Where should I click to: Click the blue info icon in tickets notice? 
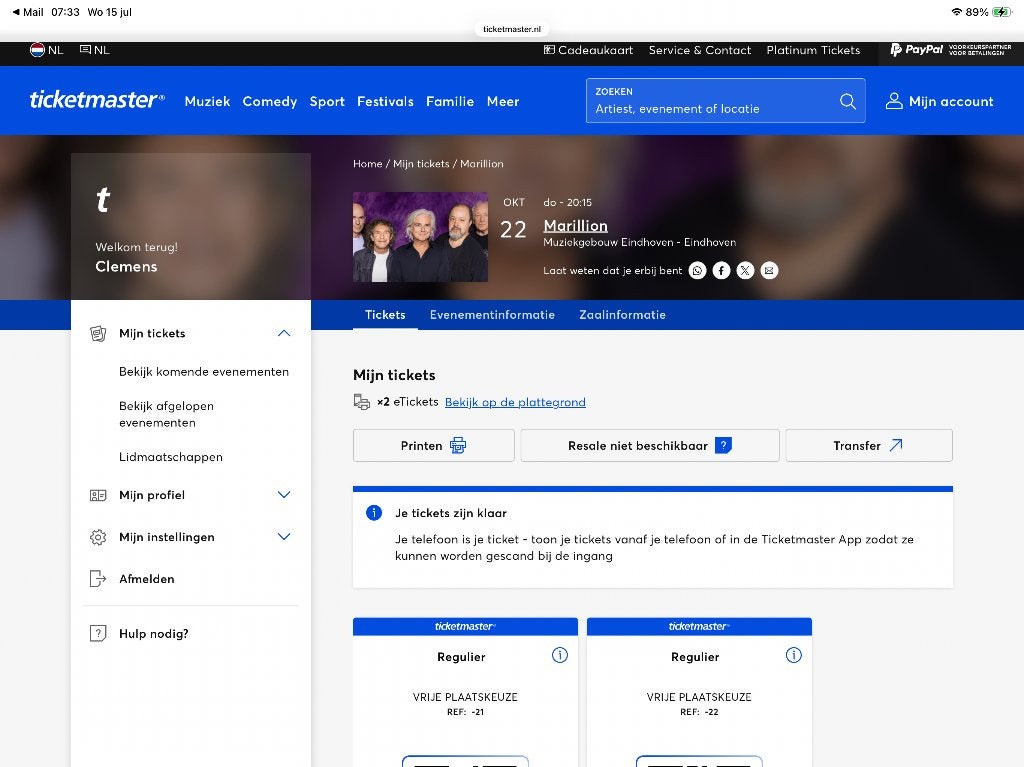click(x=374, y=513)
